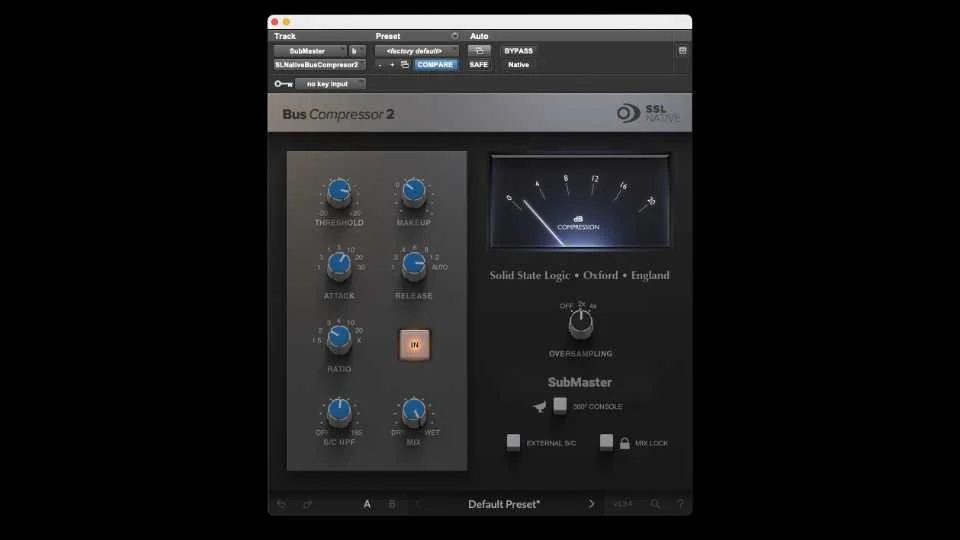
Task: Click the search magnifier icon
Action: pos(655,504)
